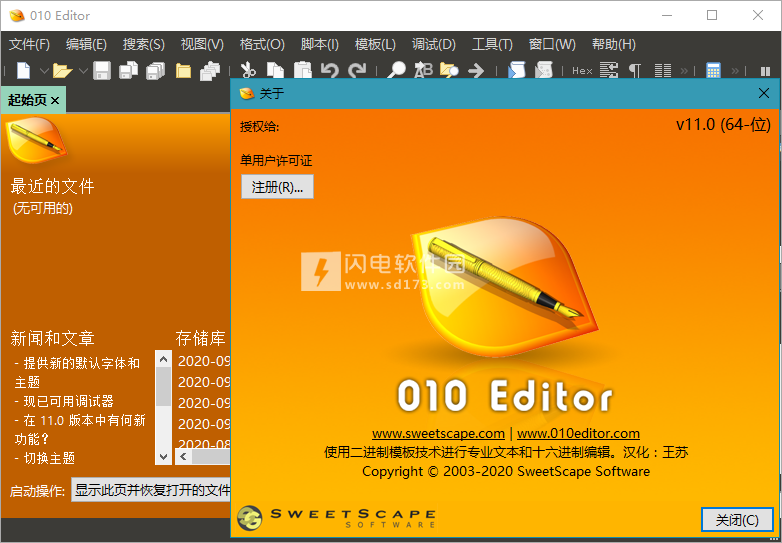Open the 格式(O) menu

pyautogui.click(x=262, y=44)
